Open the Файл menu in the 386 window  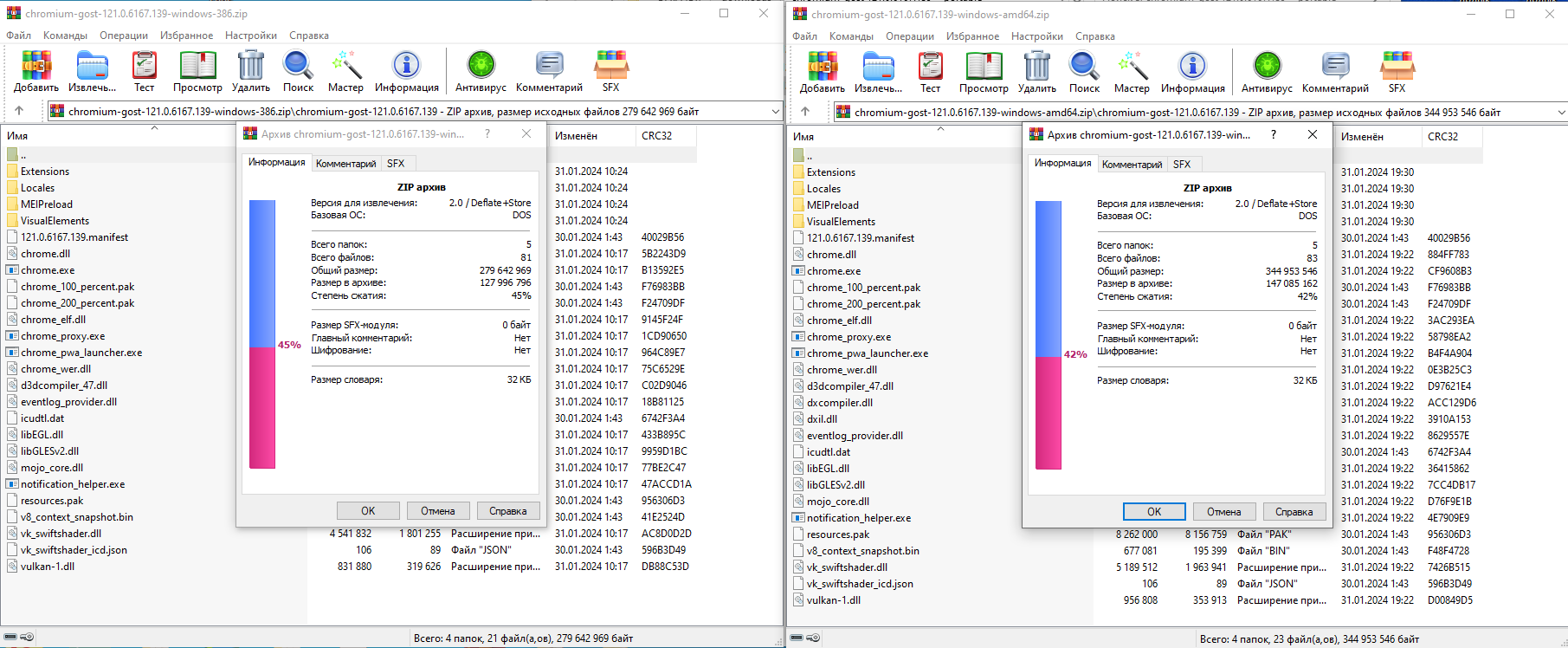tap(18, 36)
